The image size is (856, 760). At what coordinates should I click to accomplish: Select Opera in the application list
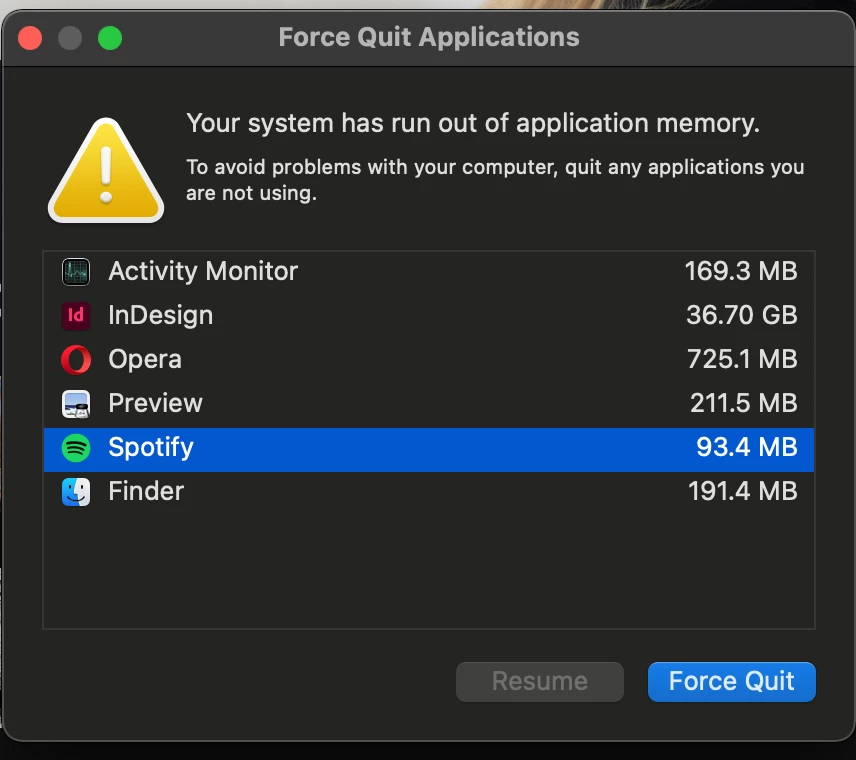tap(145, 360)
